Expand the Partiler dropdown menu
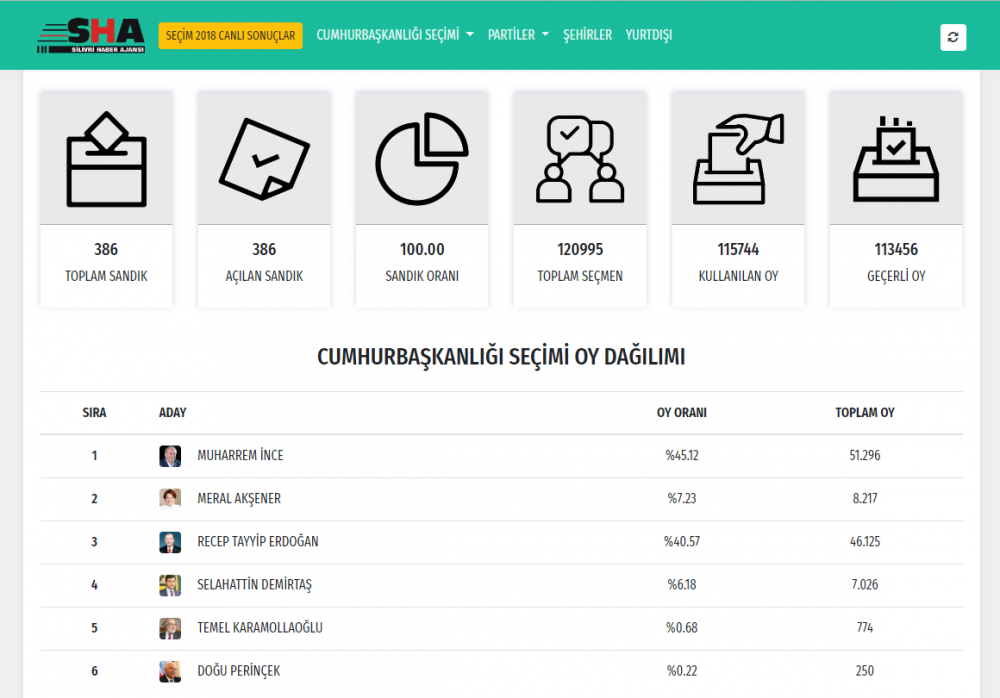 point(518,35)
